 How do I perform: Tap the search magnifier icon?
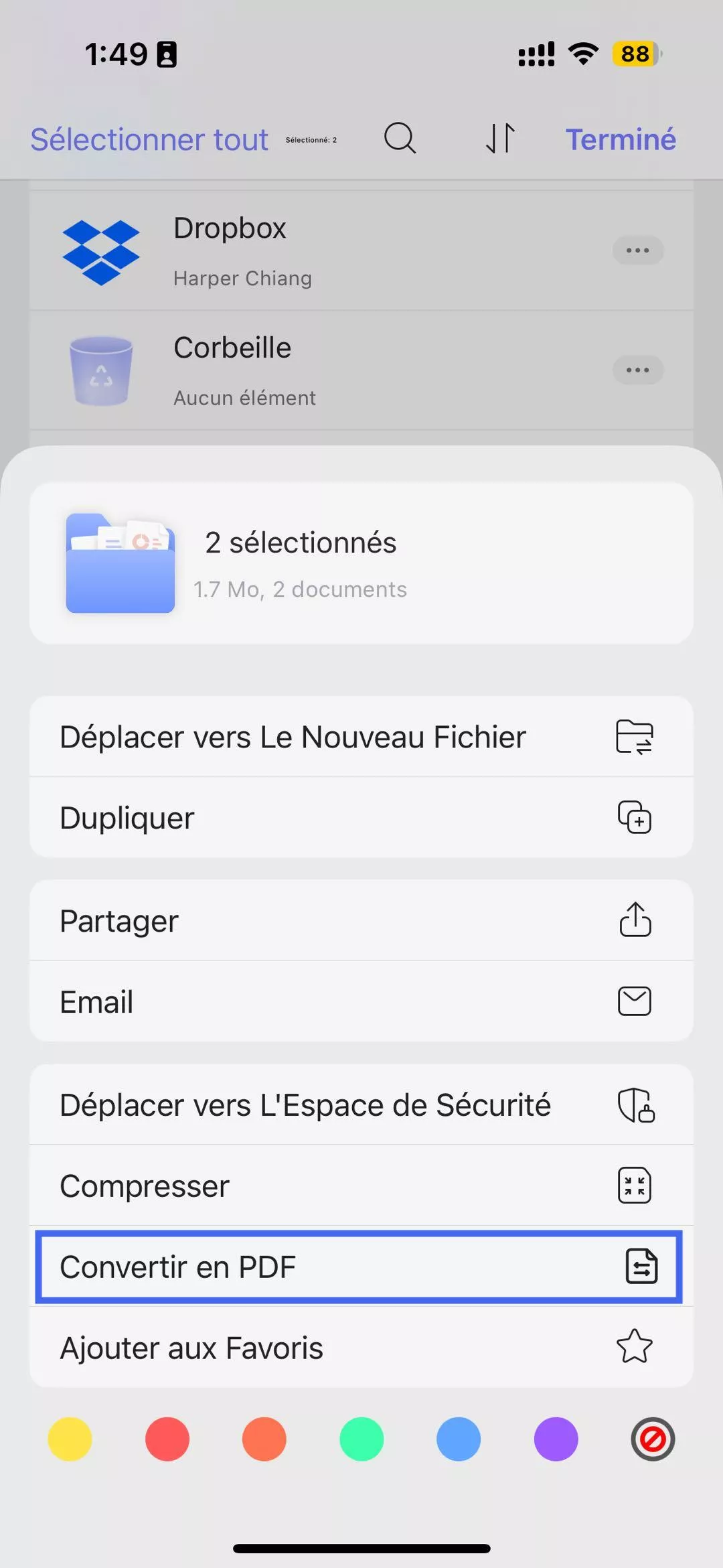pyautogui.click(x=400, y=139)
